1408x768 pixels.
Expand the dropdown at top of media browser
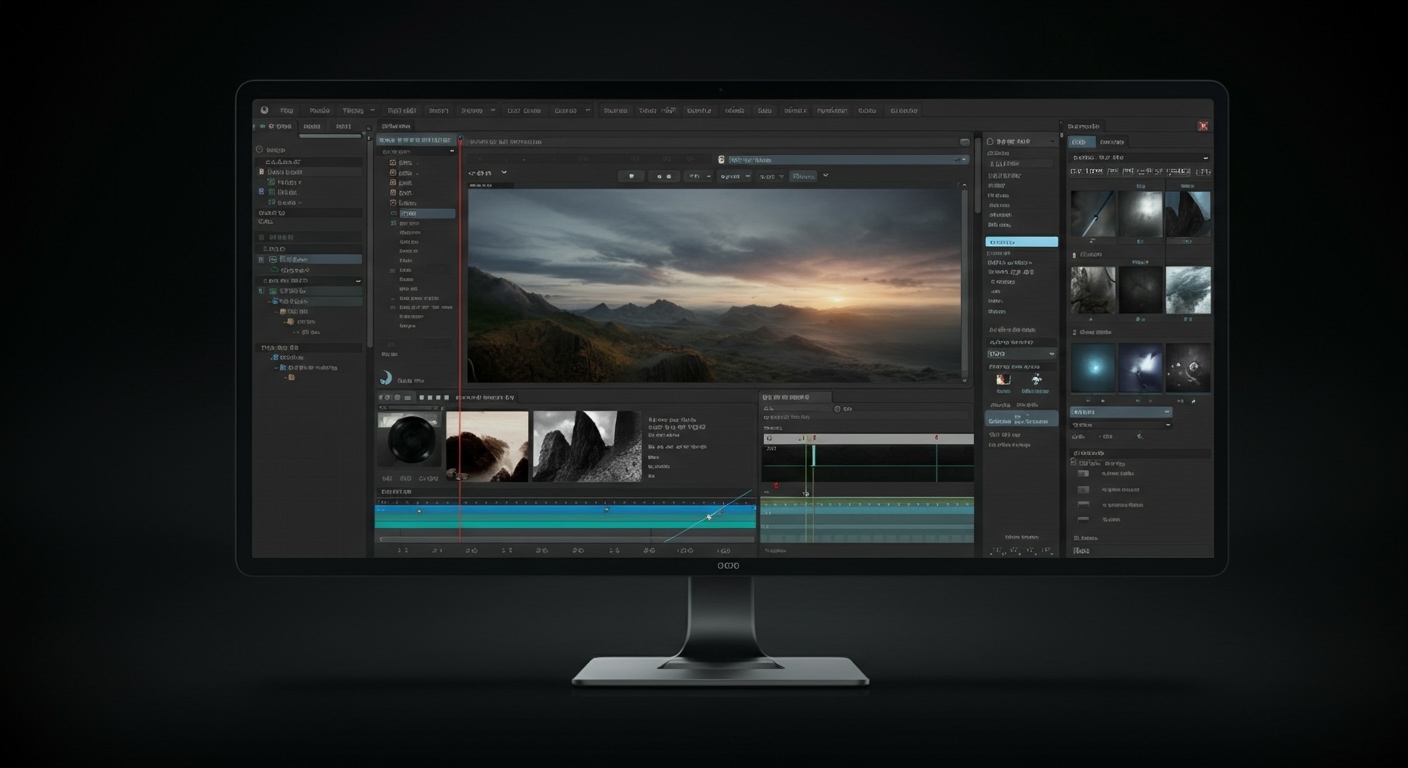pos(1139,157)
